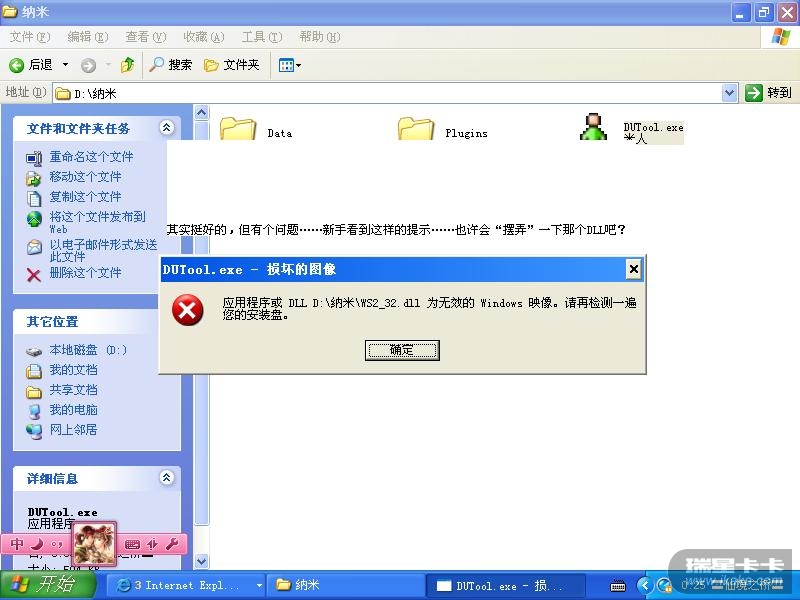
Task: Select the DUTool.exe application icon
Action: [x=593, y=127]
